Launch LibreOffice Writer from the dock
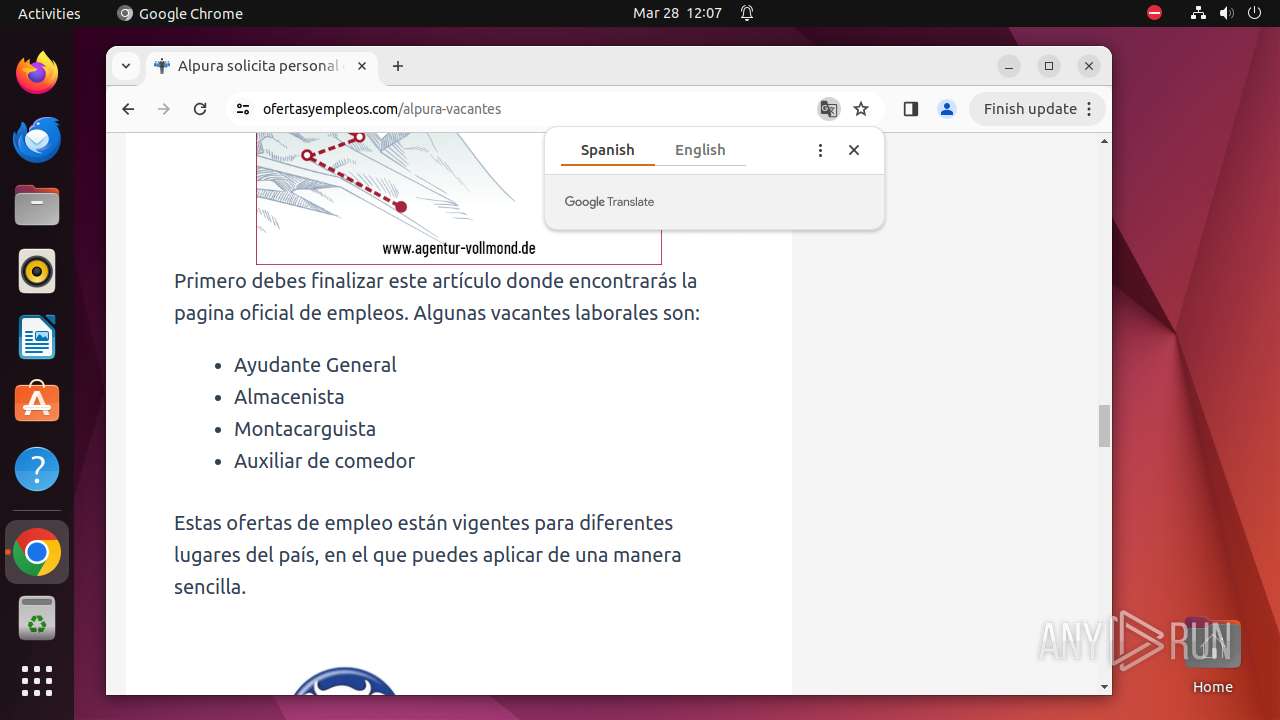 [x=37, y=337]
